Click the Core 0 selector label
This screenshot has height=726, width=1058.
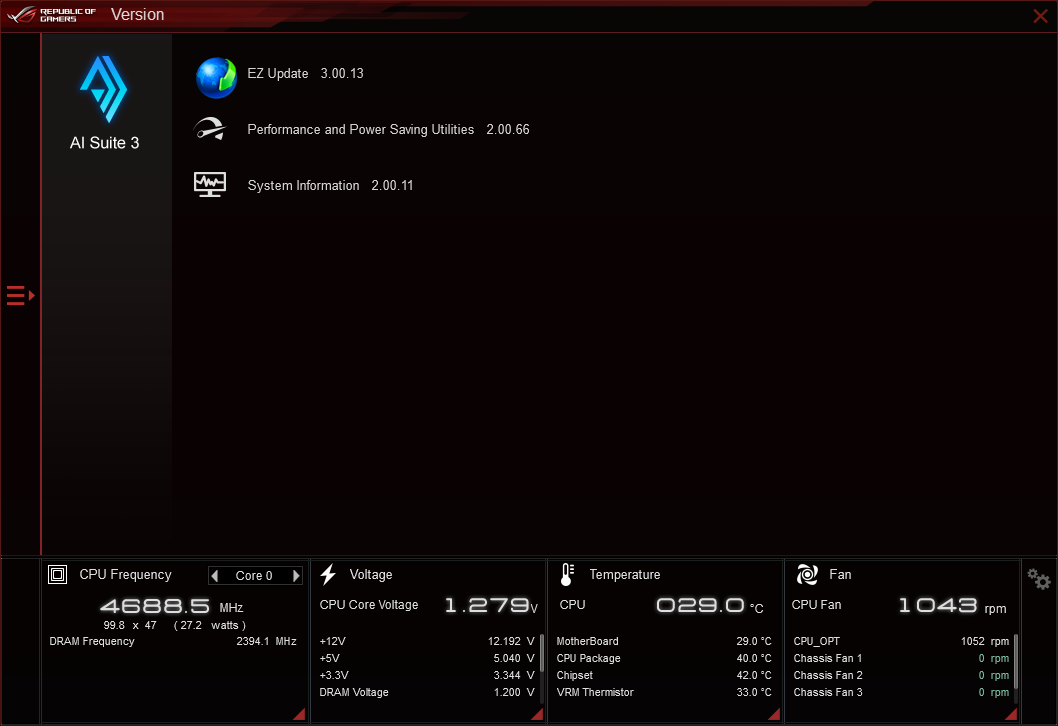pyautogui.click(x=254, y=576)
